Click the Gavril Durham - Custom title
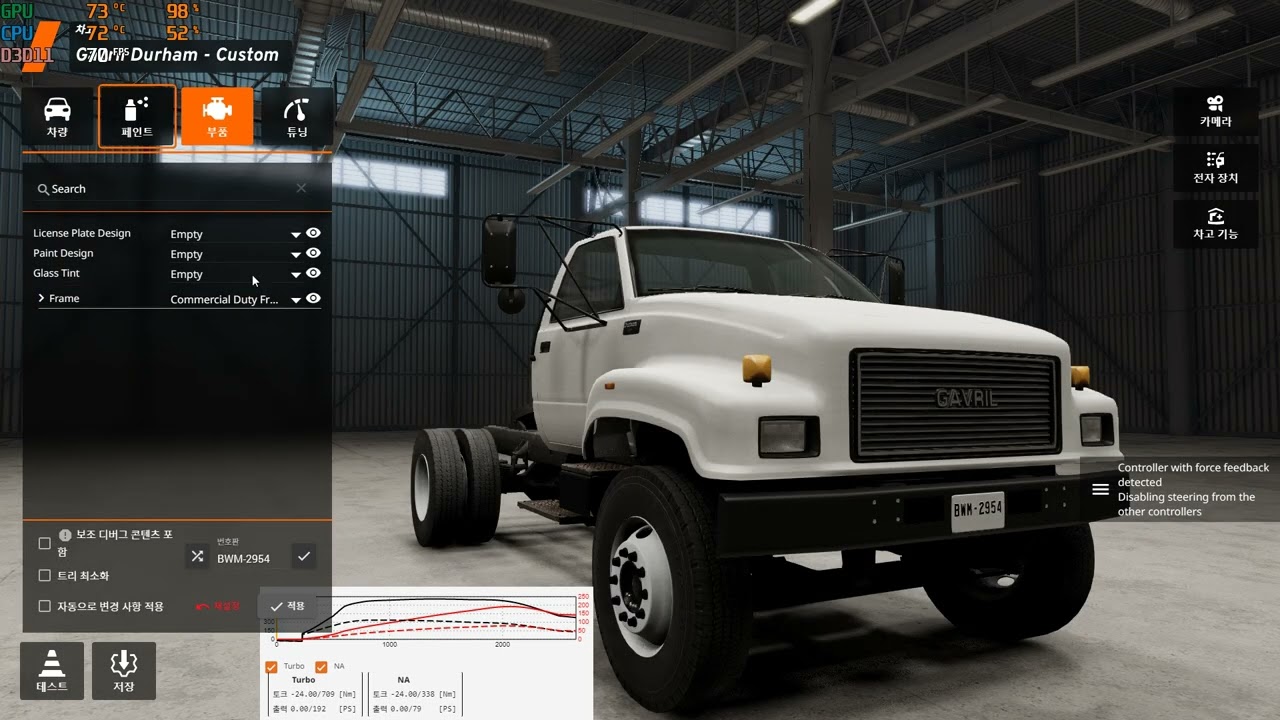Screen dimensions: 1280x720 pyautogui.click(x=178, y=55)
